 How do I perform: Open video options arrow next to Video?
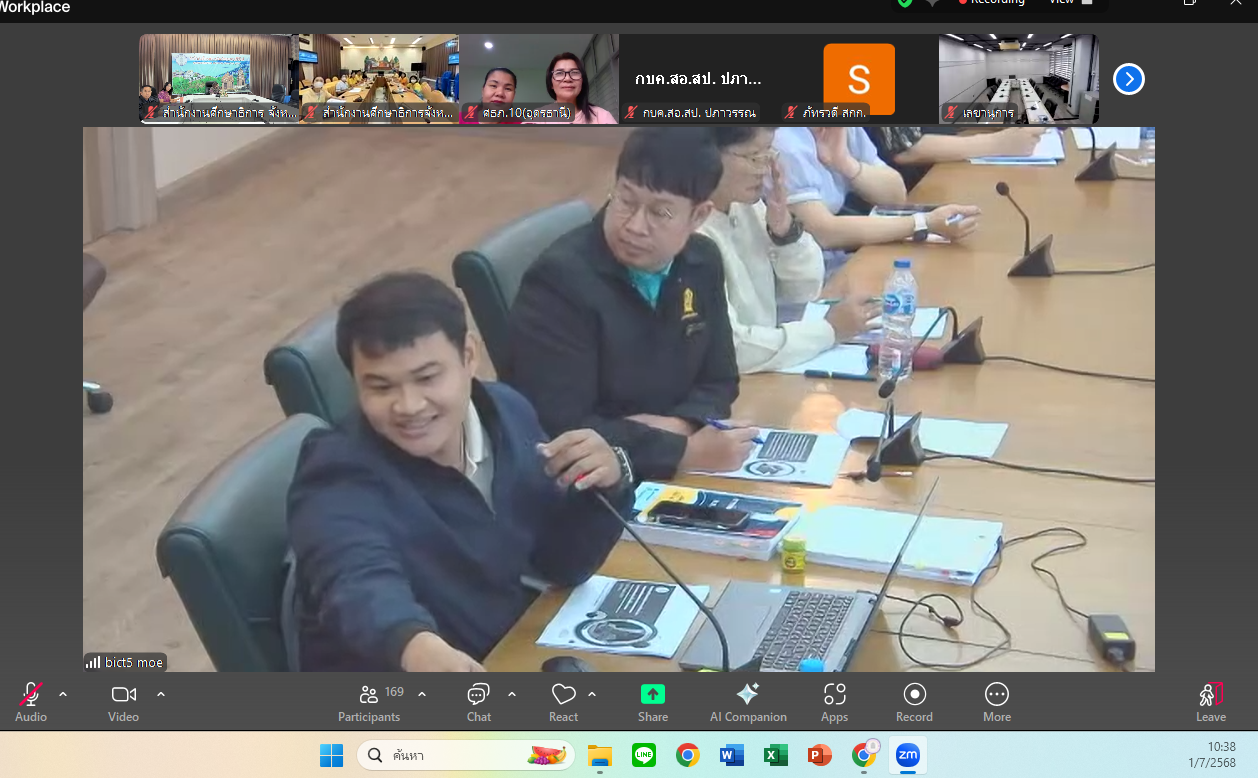(x=161, y=694)
